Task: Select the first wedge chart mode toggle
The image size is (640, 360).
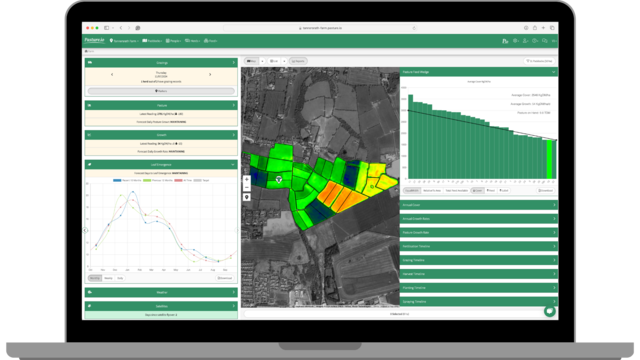Action: pyautogui.click(x=411, y=191)
